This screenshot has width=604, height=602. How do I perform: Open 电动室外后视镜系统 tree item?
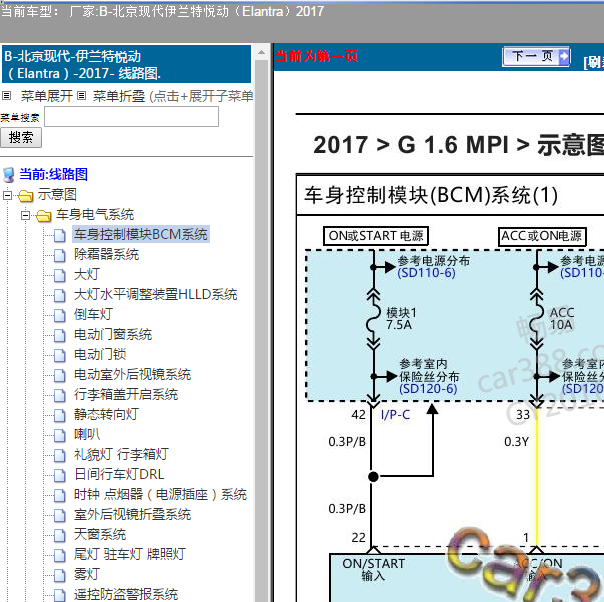click(133, 374)
